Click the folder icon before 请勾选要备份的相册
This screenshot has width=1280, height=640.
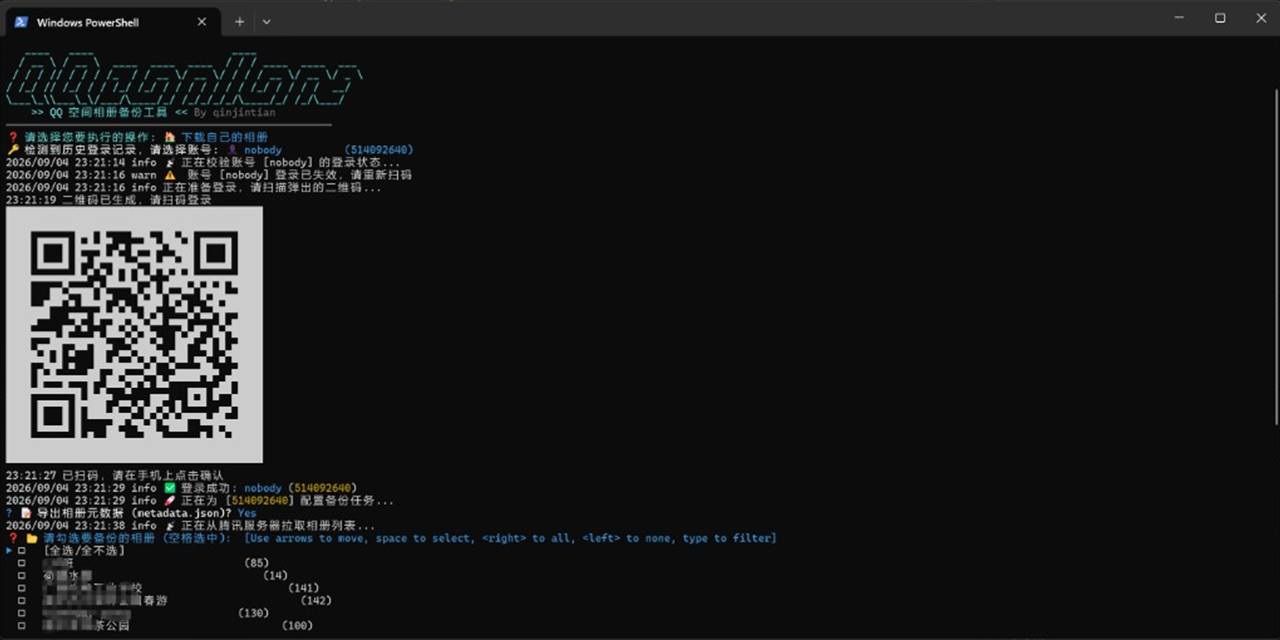pos(32,538)
